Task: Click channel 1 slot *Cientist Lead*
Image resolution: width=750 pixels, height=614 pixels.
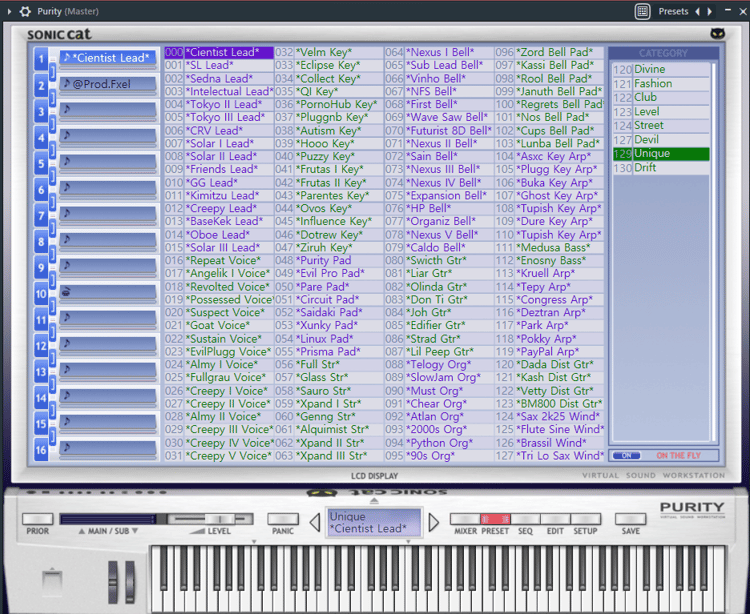Action: pyautogui.click(x=109, y=58)
